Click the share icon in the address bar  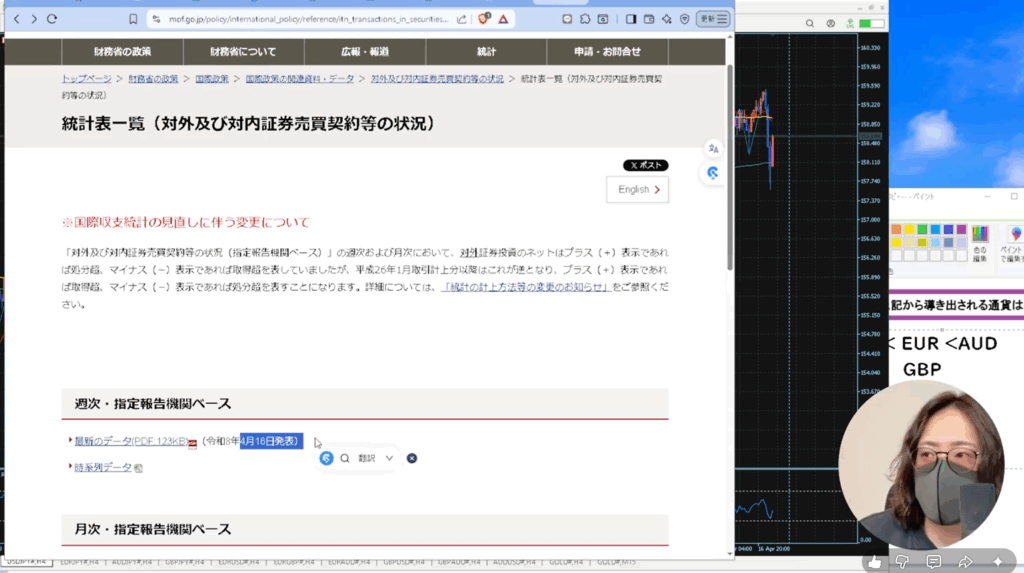click(461, 18)
